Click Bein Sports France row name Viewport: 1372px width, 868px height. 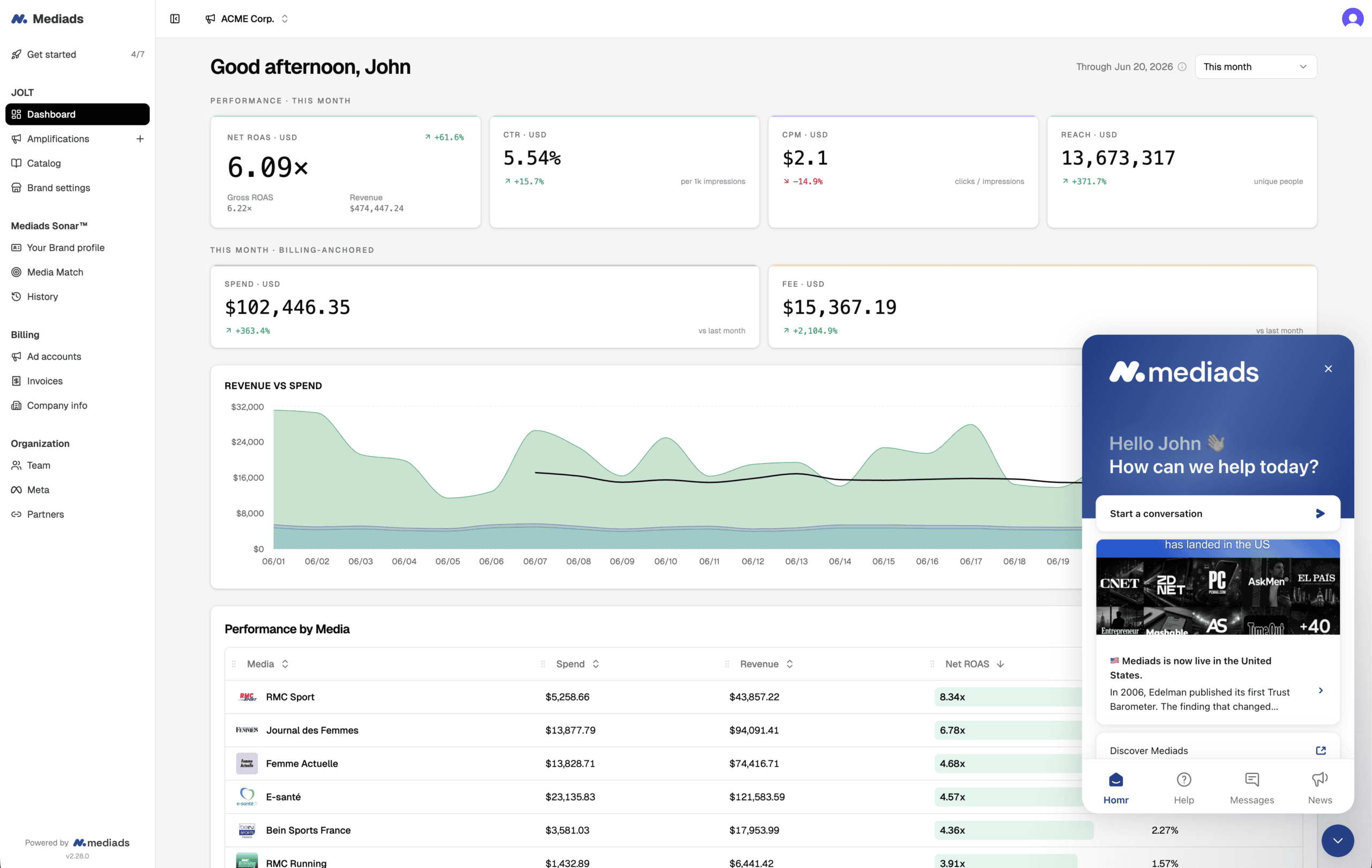308,830
